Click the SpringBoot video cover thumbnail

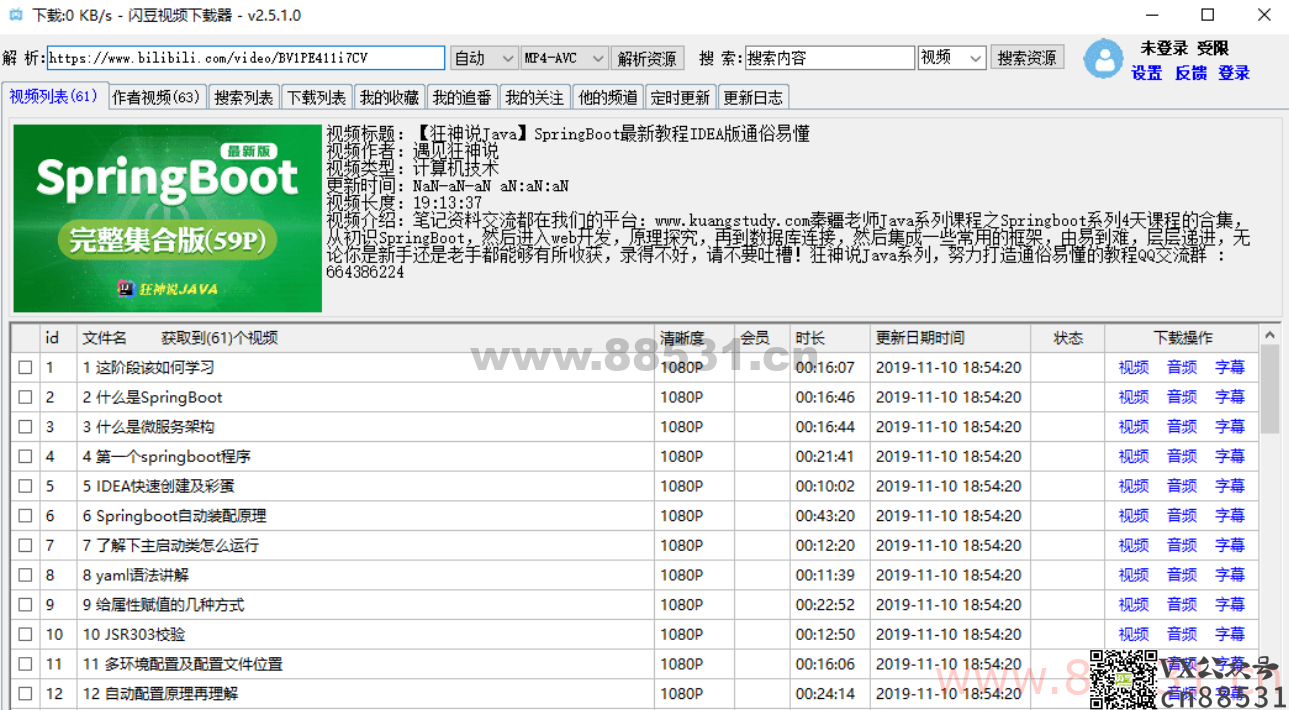click(x=168, y=218)
